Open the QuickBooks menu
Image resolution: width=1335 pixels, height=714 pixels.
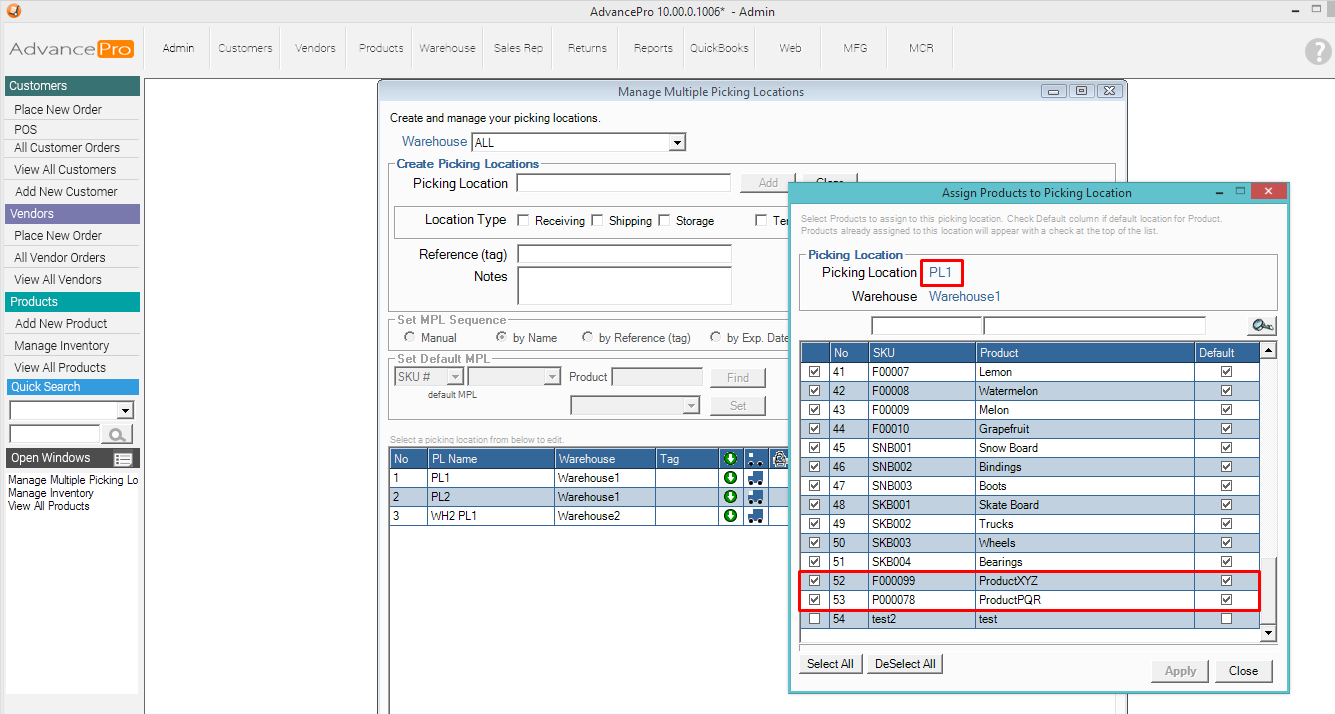[x=719, y=48]
